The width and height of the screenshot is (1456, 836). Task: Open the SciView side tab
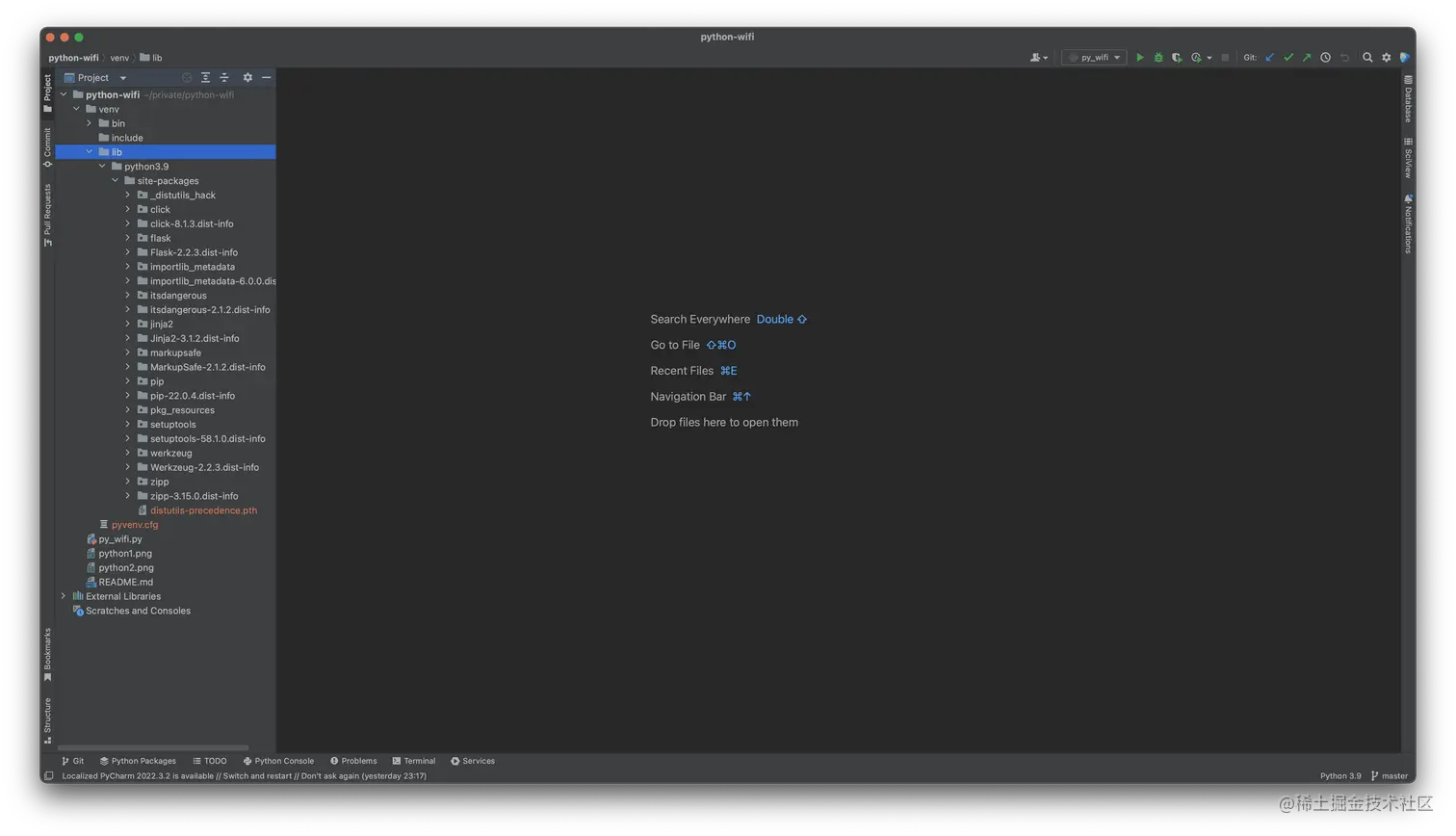pos(1408,158)
